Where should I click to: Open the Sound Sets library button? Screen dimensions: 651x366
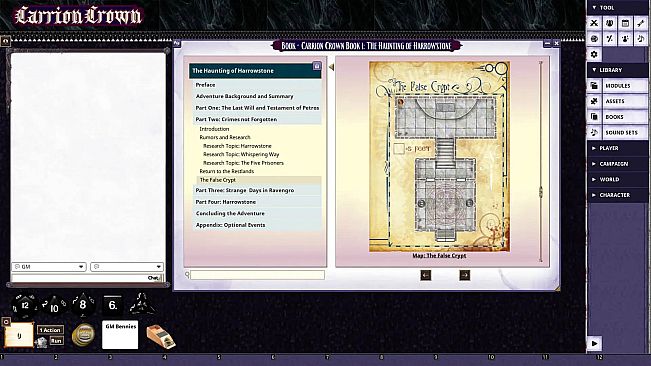pos(624,132)
